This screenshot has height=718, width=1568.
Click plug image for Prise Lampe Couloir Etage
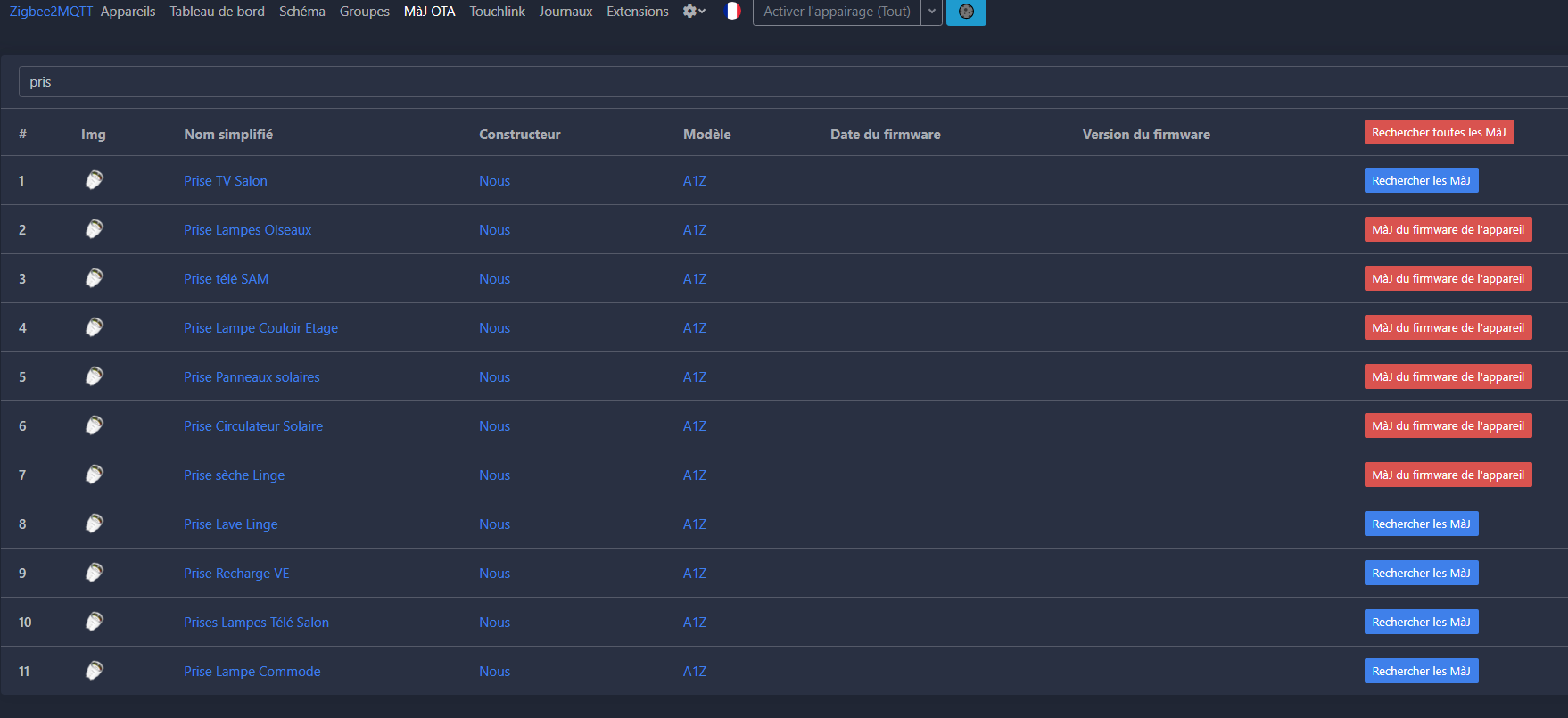[94, 327]
